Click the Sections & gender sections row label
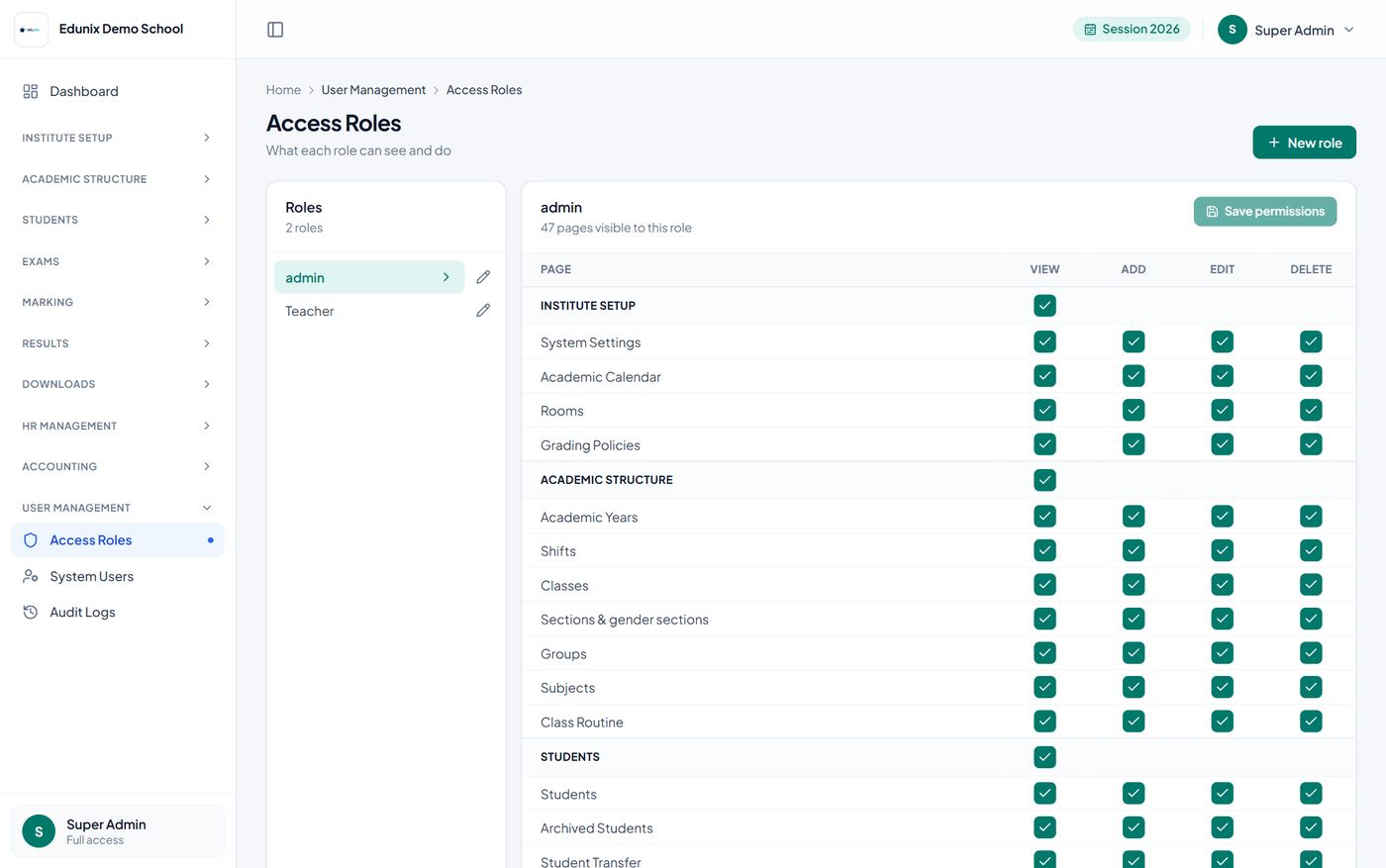The image size is (1386, 868). pyautogui.click(x=625, y=620)
